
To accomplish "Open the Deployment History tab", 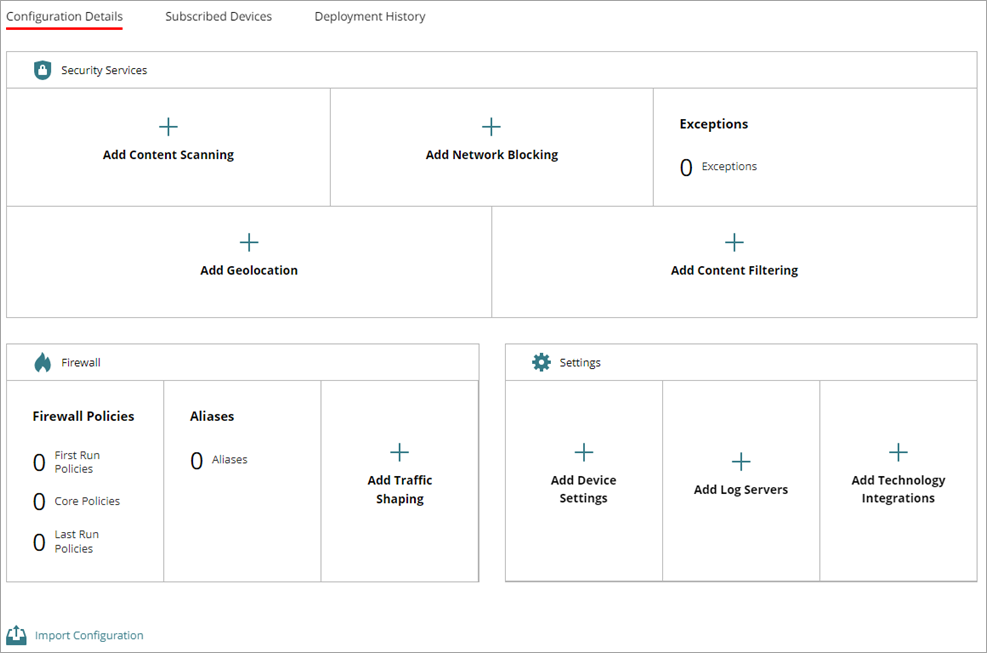I will pyautogui.click(x=369, y=16).
